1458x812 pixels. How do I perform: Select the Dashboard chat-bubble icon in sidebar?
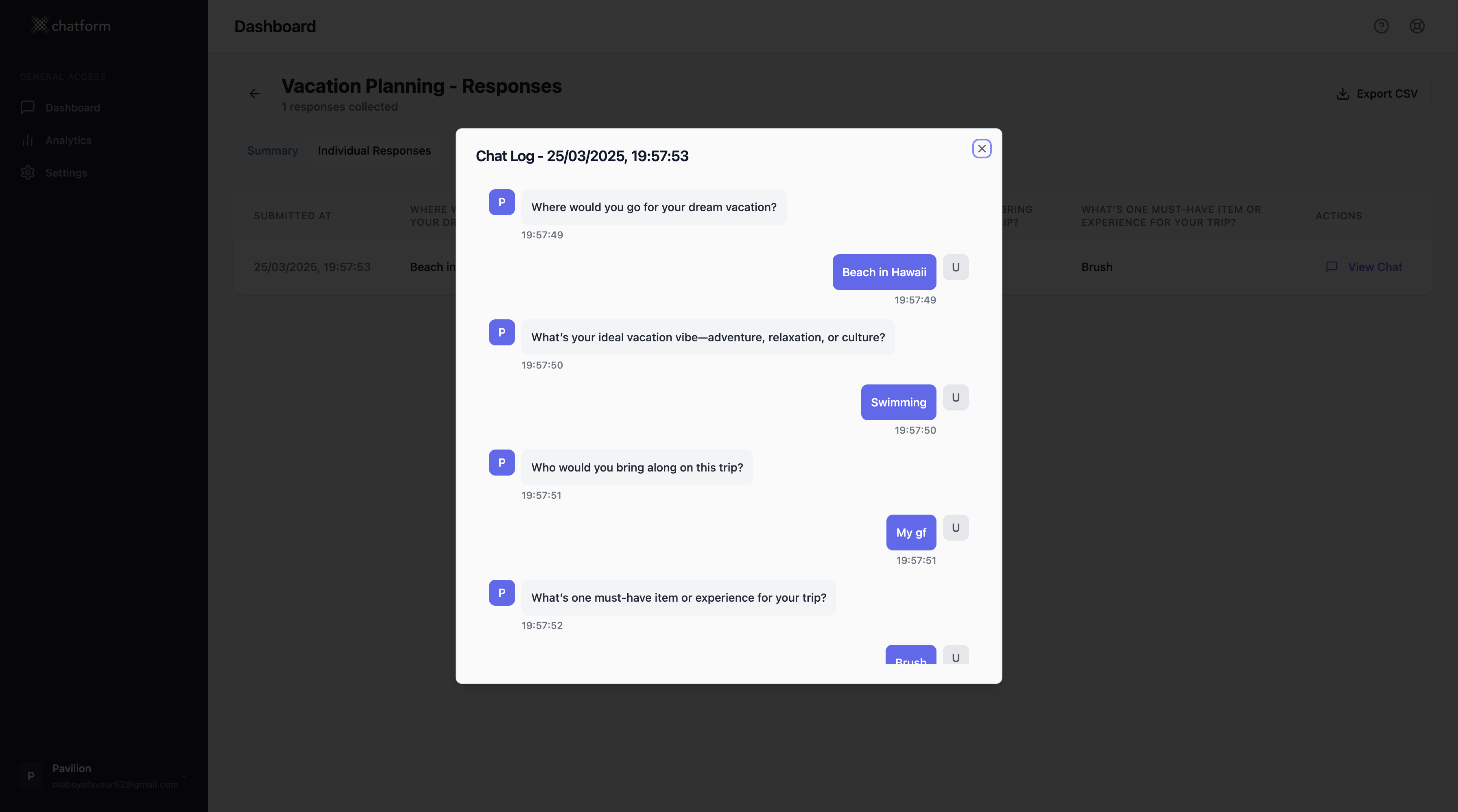(x=27, y=107)
